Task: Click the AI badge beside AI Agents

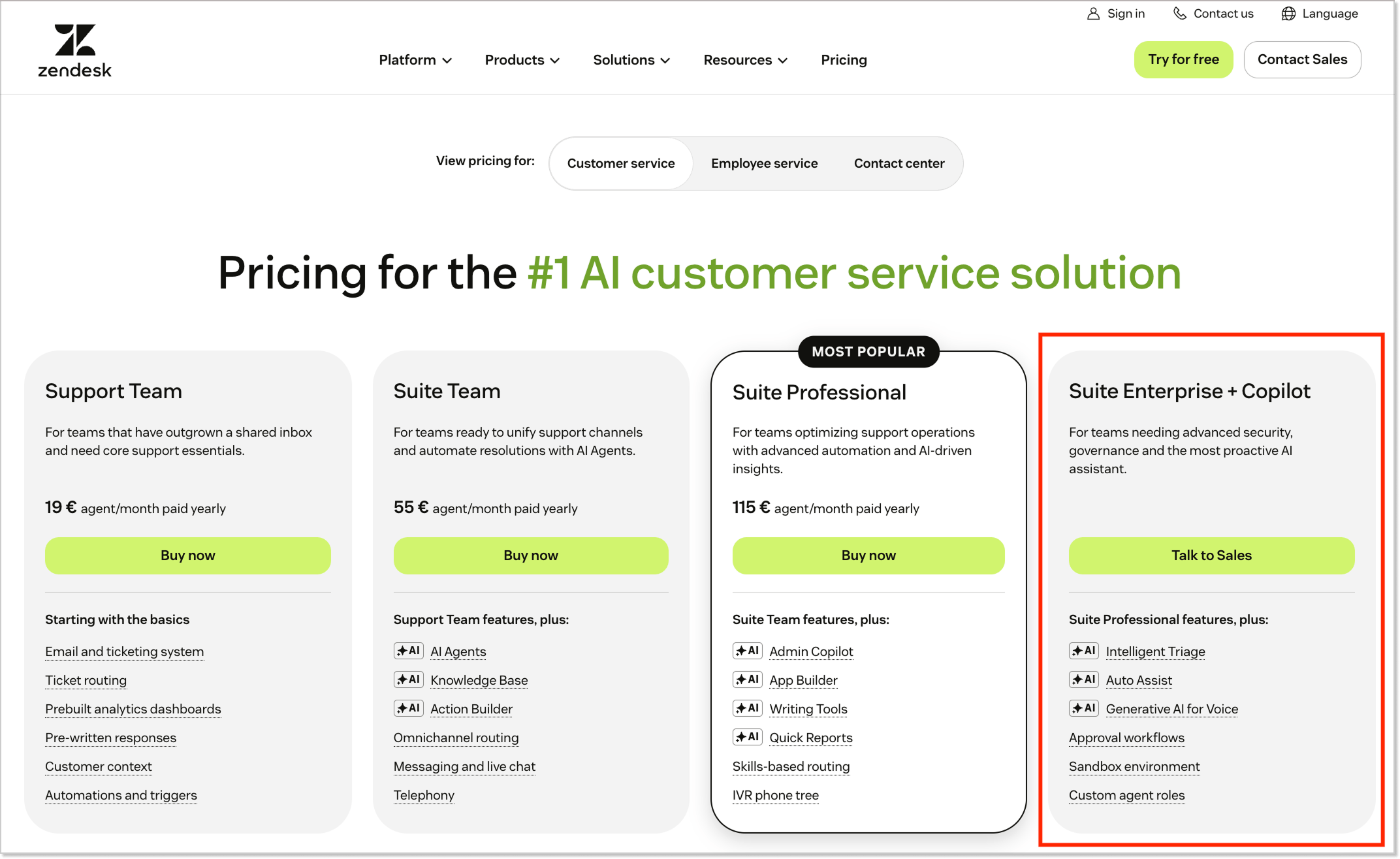Action: click(409, 651)
